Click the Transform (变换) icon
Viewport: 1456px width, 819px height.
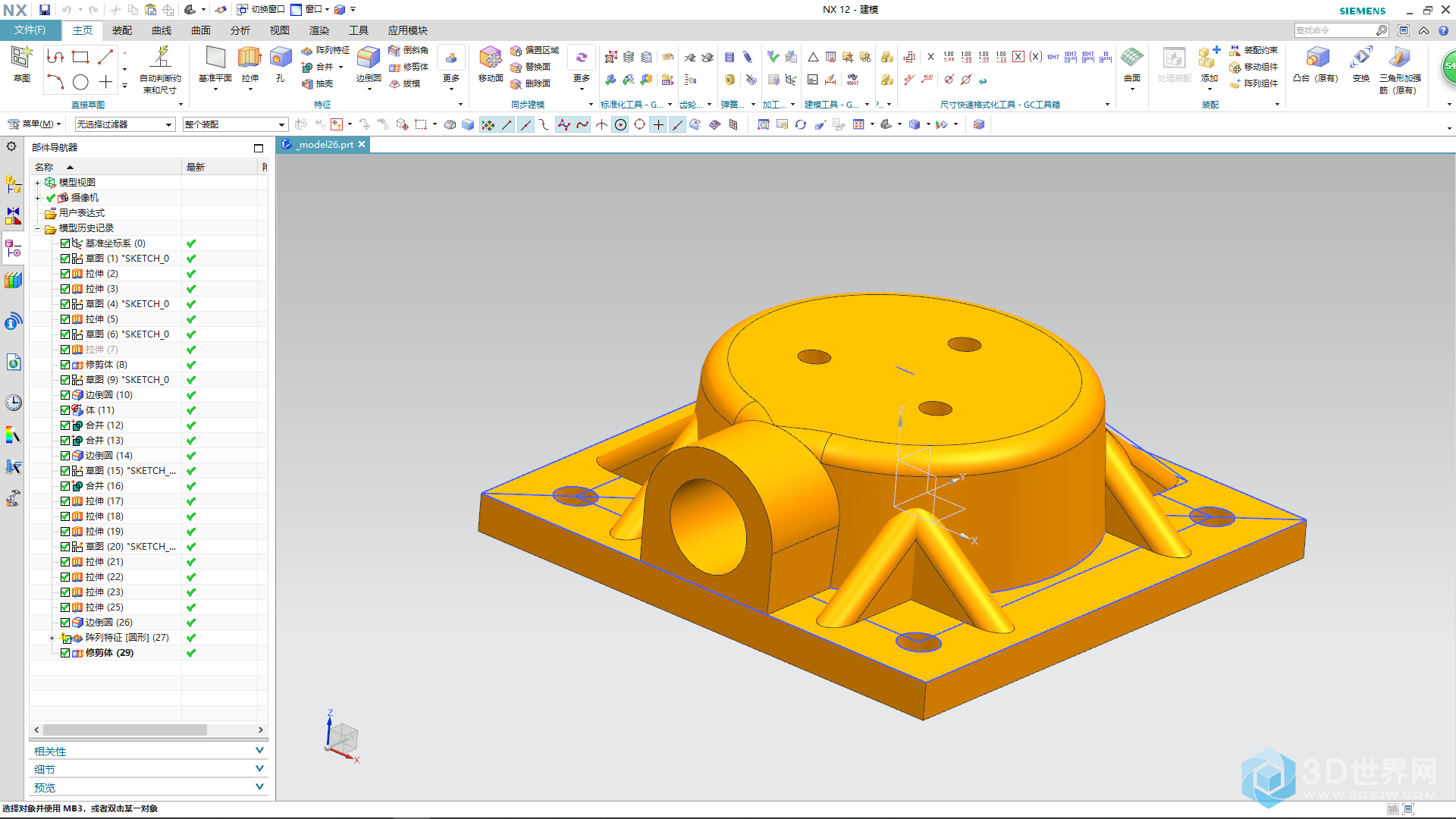[1361, 64]
